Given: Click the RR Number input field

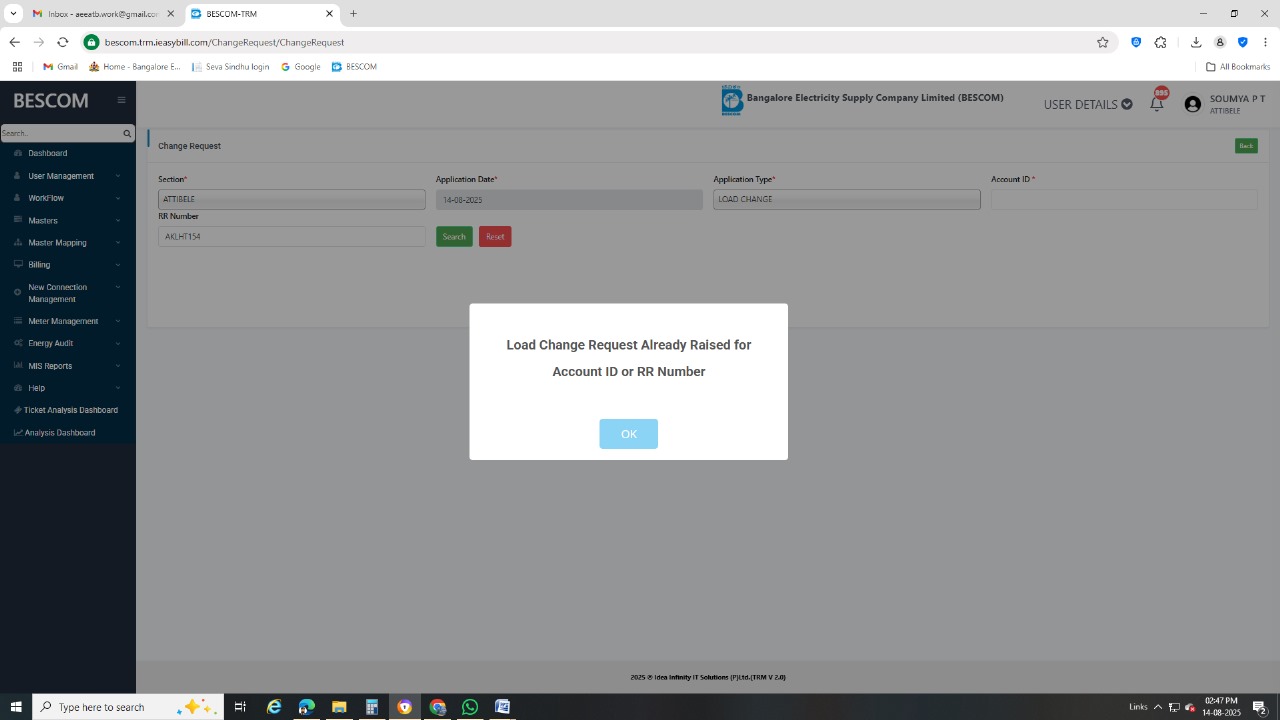Looking at the screenshot, I should click(x=292, y=236).
